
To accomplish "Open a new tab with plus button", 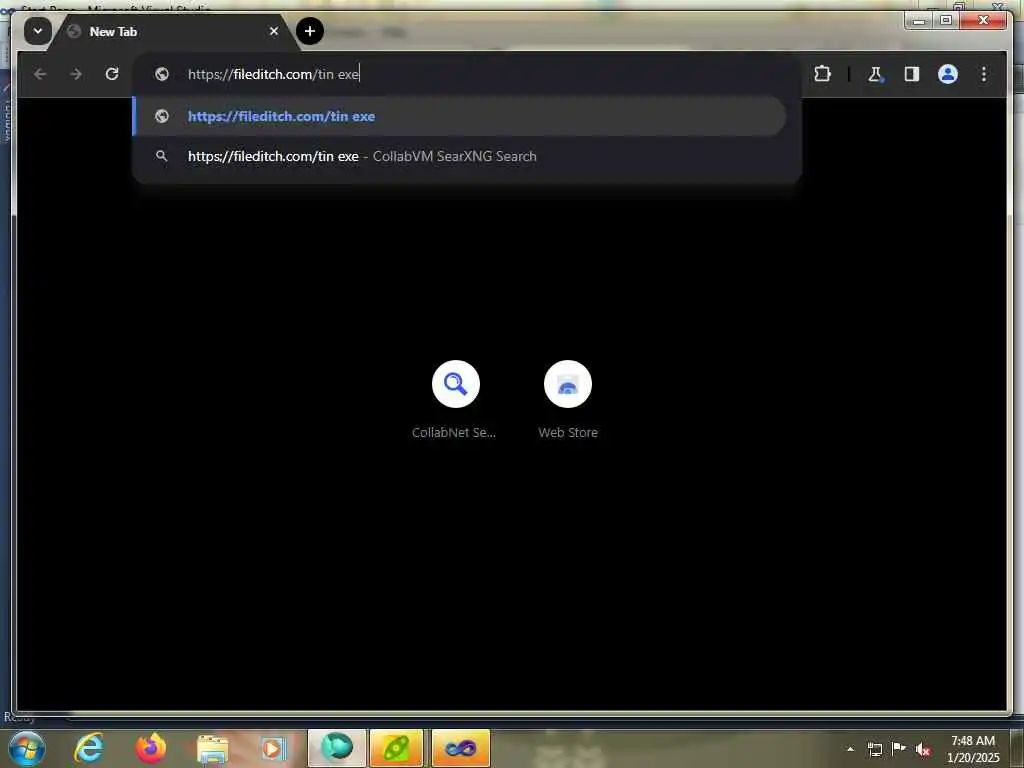I will [x=310, y=31].
